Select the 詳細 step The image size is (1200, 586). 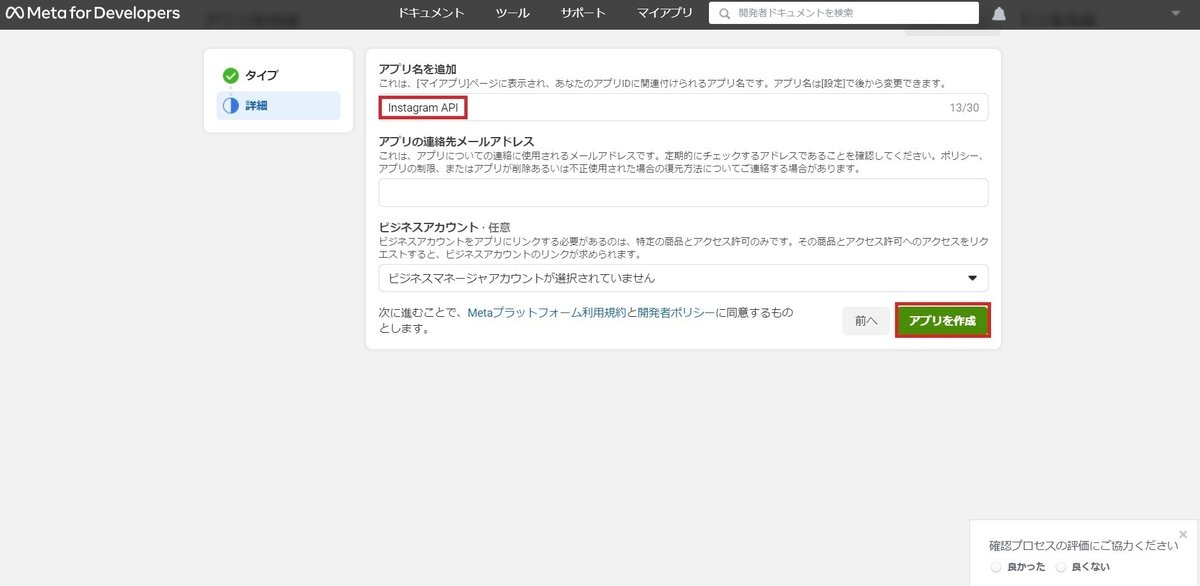click(x=278, y=105)
